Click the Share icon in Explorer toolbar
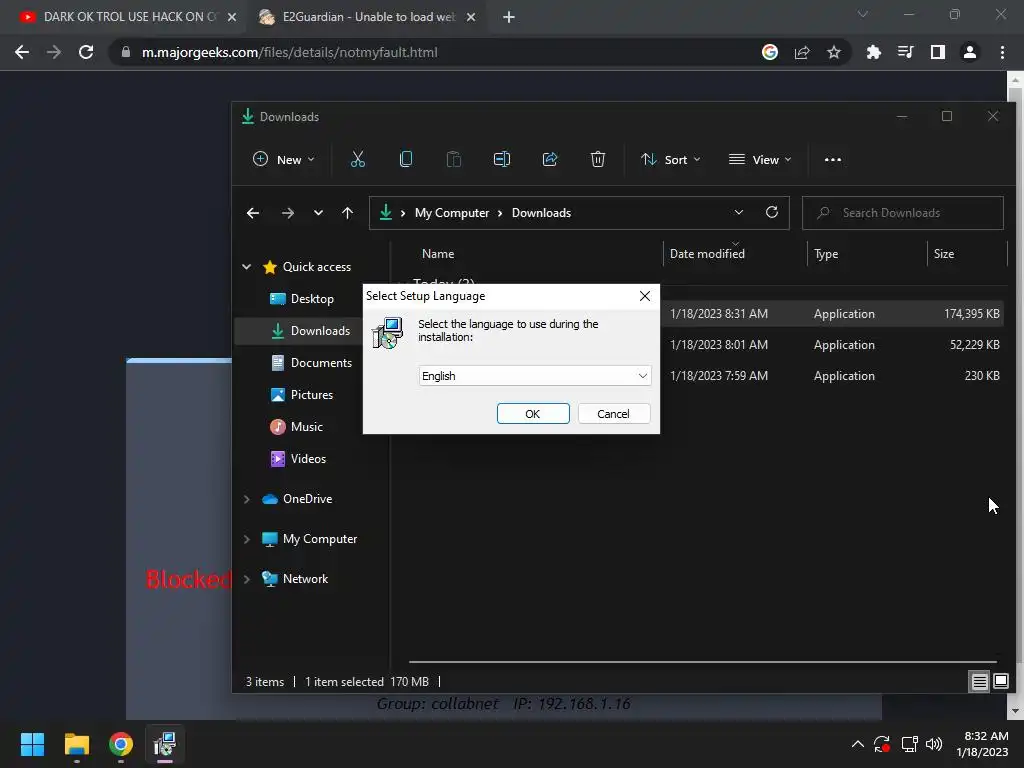Image resolution: width=1024 pixels, height=768 pixels. pos(550,159)
